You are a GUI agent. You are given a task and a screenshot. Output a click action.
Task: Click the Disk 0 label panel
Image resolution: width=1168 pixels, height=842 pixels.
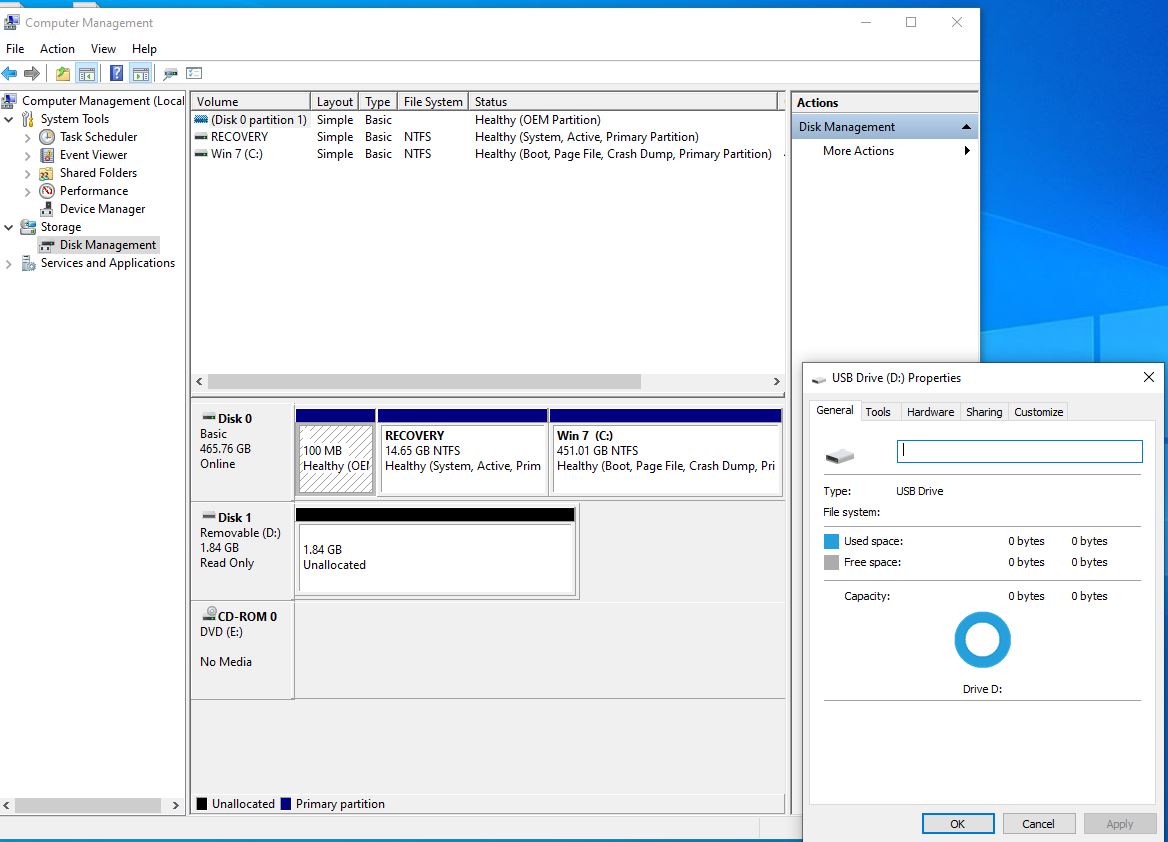pyautogui.click(x=242, y=452)
